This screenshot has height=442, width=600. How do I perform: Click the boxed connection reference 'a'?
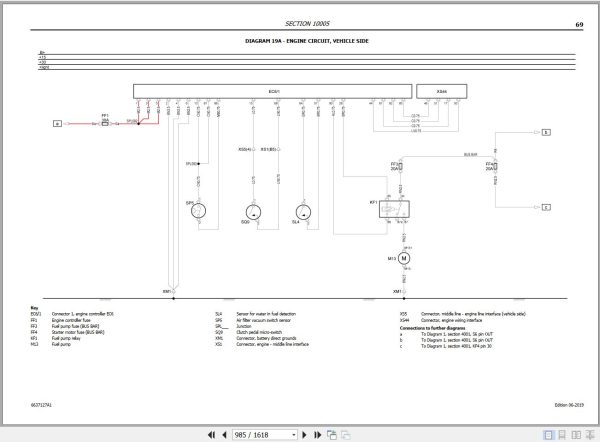tap(57, 124)
